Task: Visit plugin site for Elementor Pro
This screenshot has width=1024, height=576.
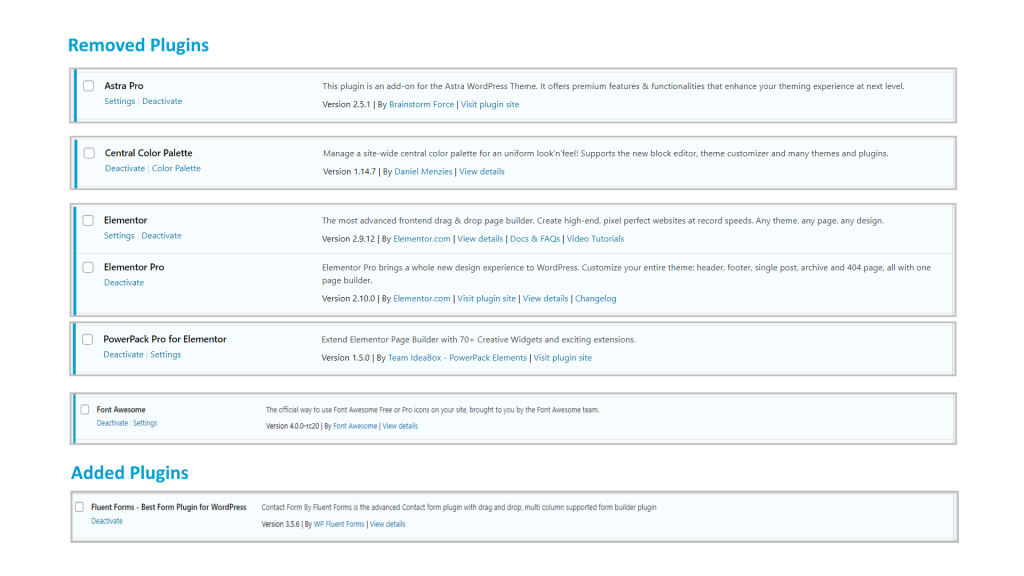Action: click(487, 298)
